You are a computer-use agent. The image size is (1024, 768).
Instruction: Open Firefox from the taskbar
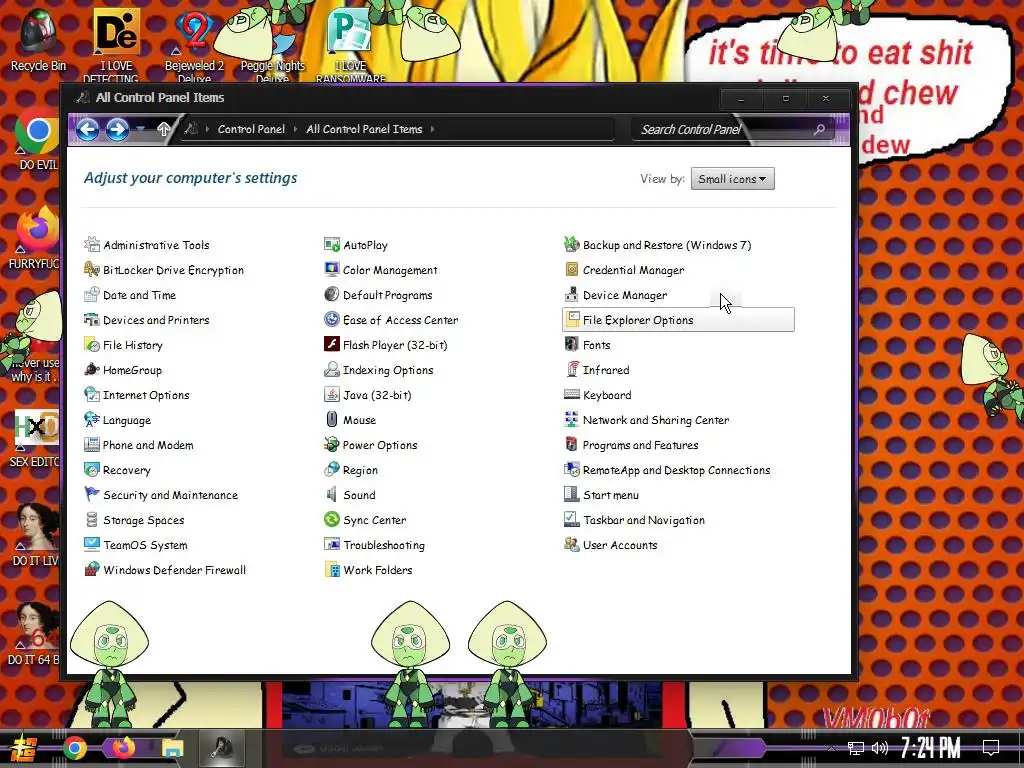[x=123, y=747]
